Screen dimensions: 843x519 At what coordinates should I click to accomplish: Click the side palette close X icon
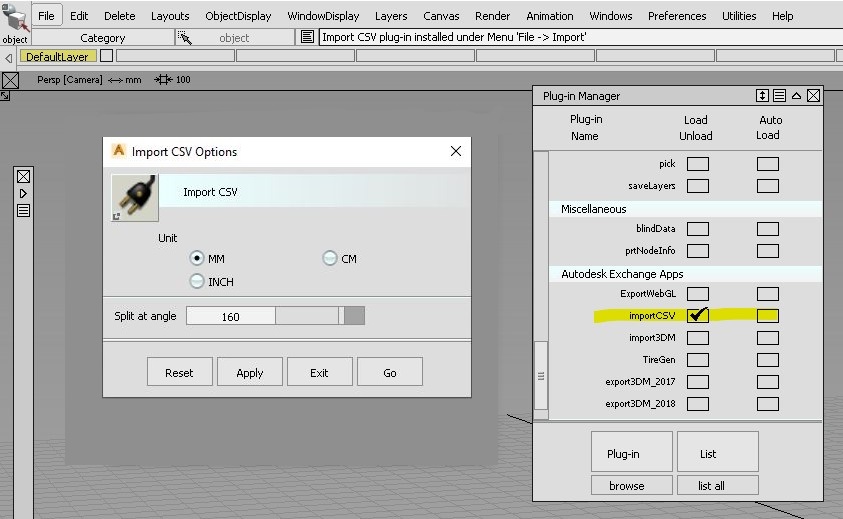(23, 176)
